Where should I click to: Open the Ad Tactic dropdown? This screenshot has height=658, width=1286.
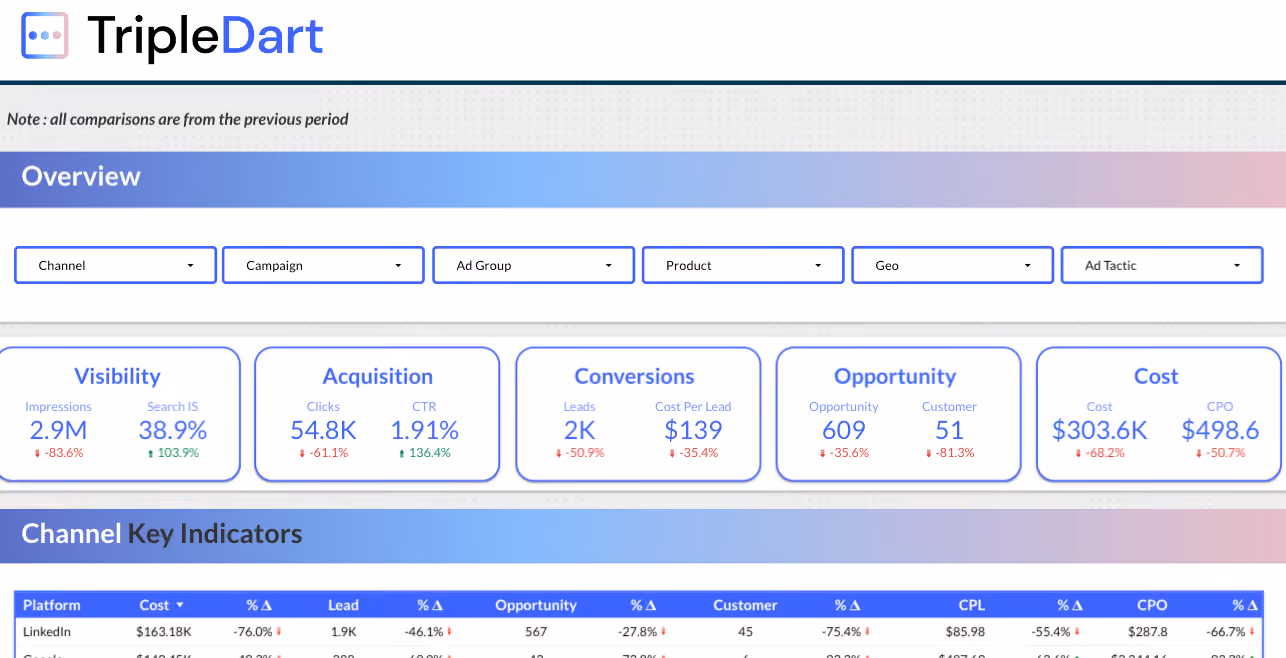pyautogui.click(x=1162, y=266)
